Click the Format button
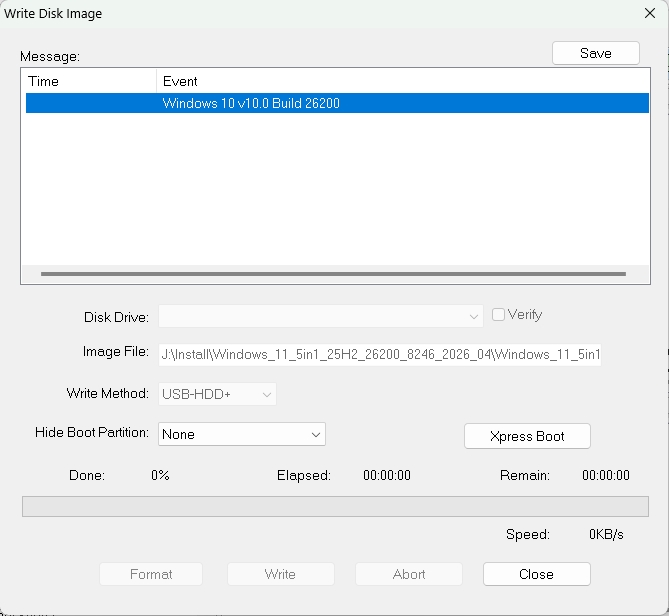Viewport: 669px width, 616px height. click(151, 574)
